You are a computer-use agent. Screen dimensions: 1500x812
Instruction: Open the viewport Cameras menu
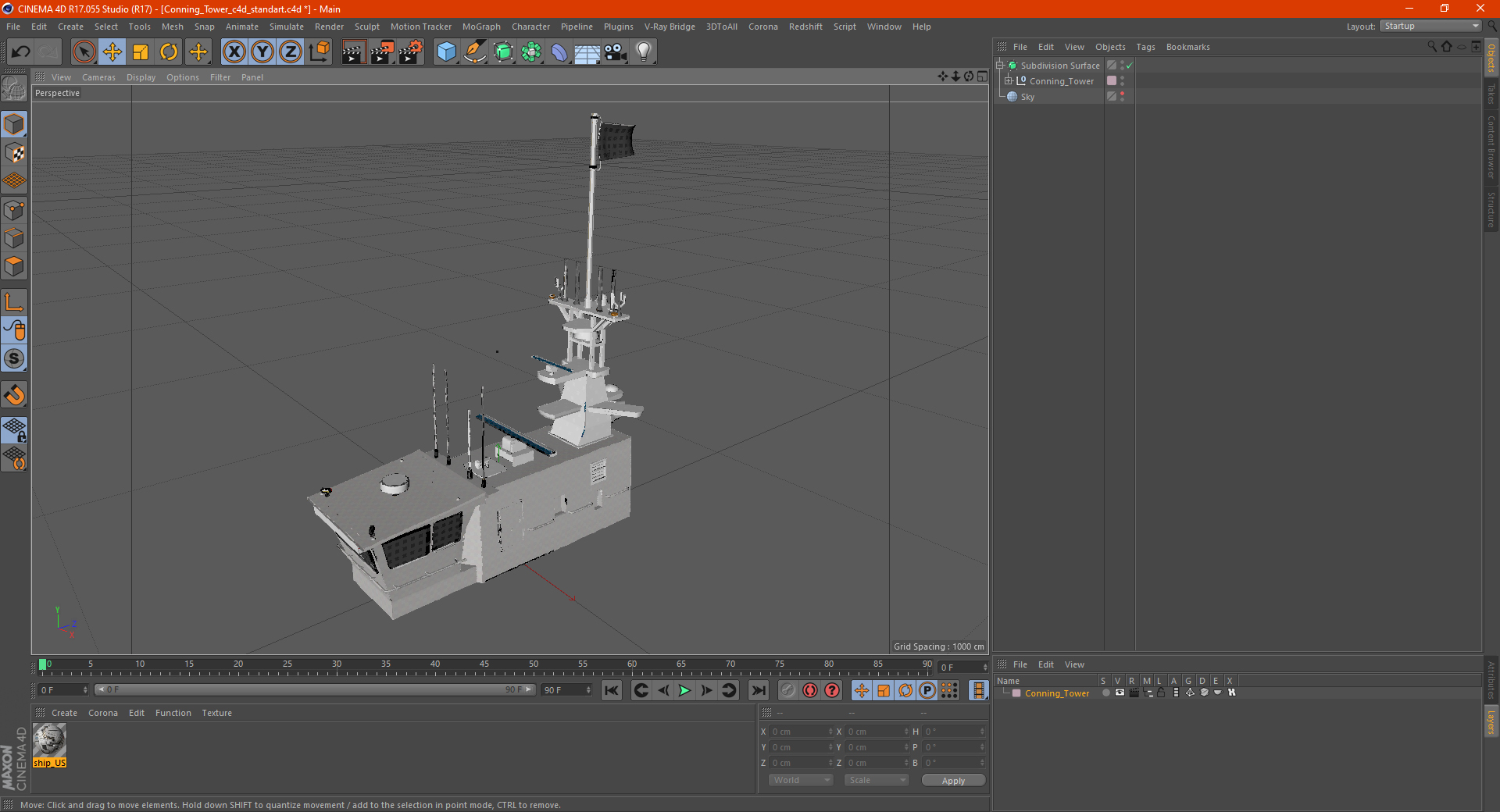click(98, 77)
